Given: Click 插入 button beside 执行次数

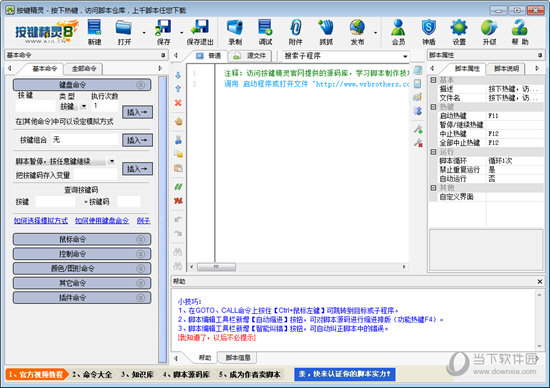Looking at the screenshot, I should [x=137, y=112].
